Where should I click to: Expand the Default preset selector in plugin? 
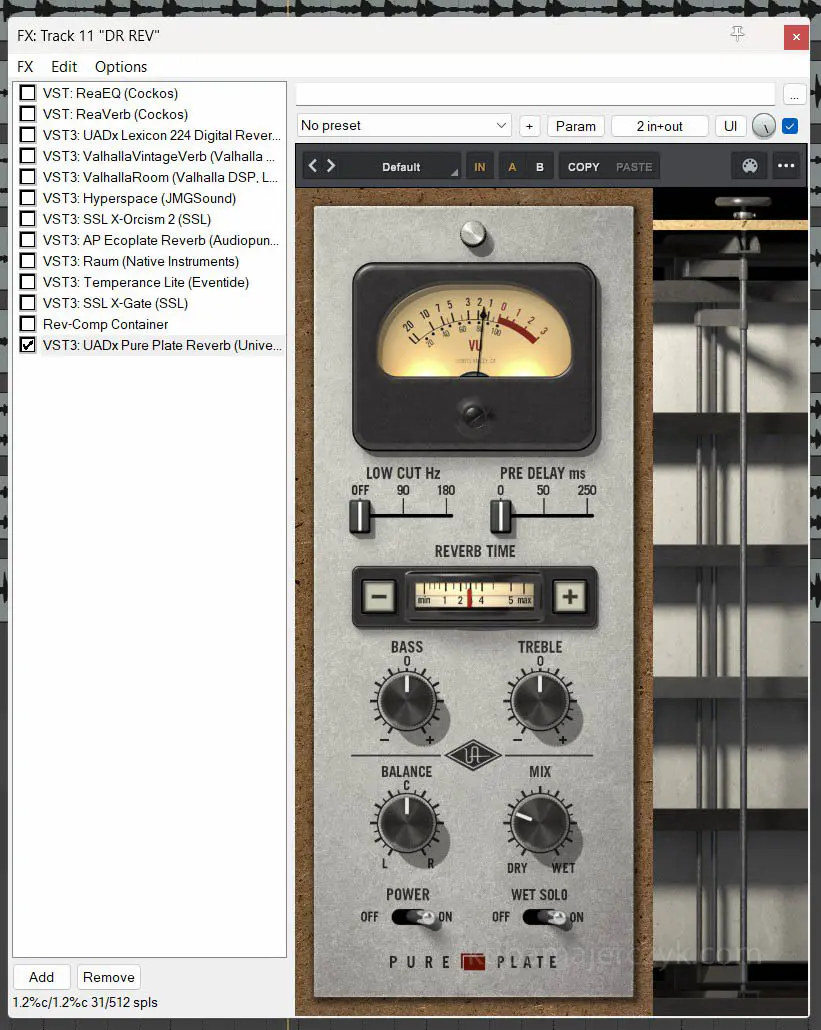(x=401, y=167)
